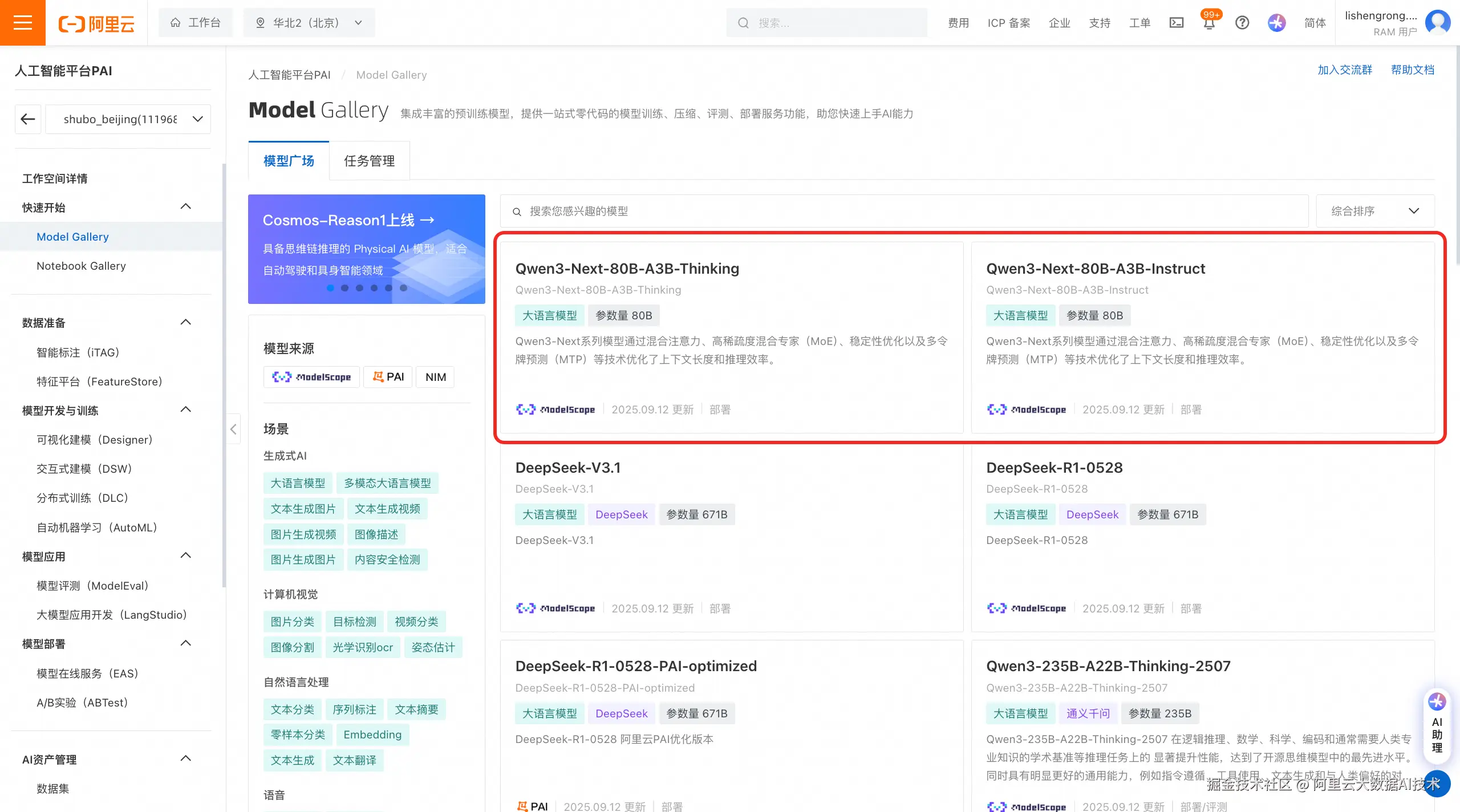Switch to the 模型广场 tab
The image size is (1460, 812).
tap(289, 161)
